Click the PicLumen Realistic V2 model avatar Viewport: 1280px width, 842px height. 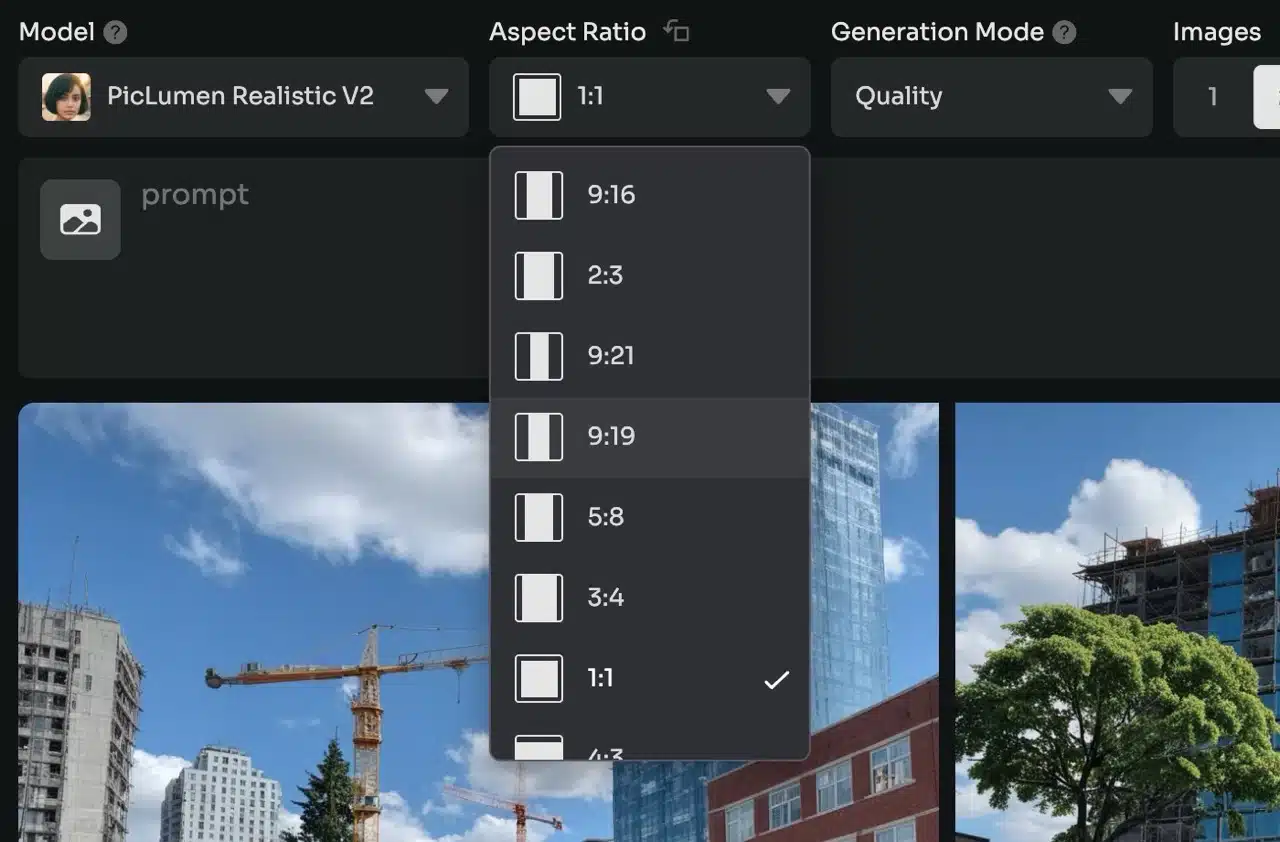(x=66, y=97)
